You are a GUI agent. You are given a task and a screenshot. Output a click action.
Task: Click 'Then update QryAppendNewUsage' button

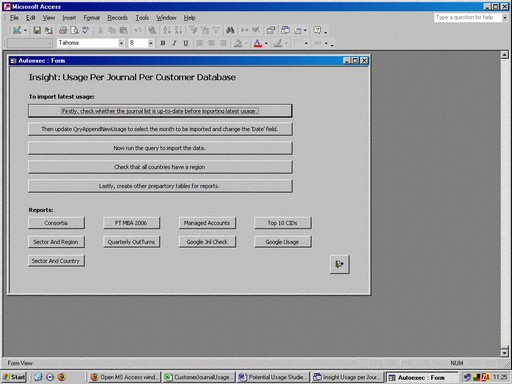click(160, 129)
